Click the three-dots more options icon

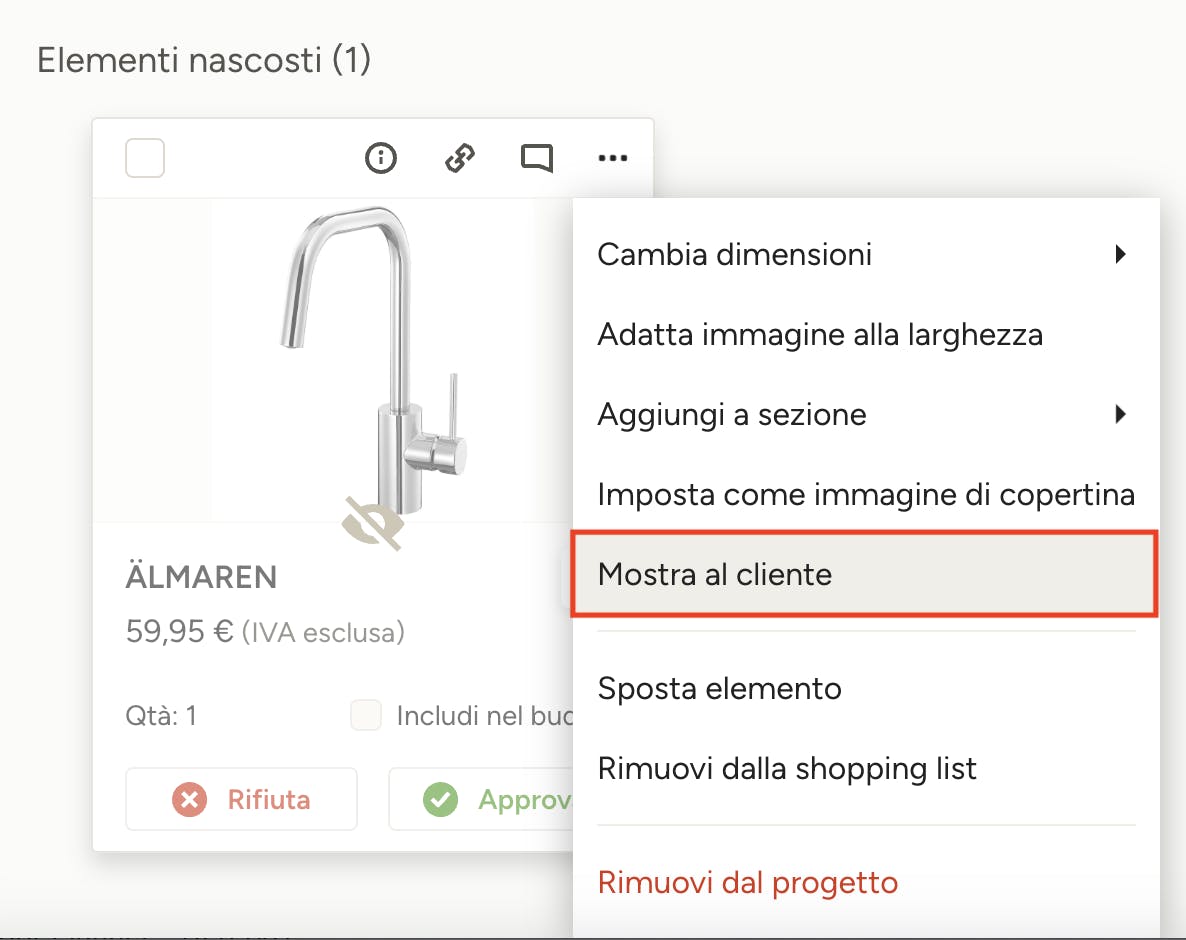coord(613,158)
